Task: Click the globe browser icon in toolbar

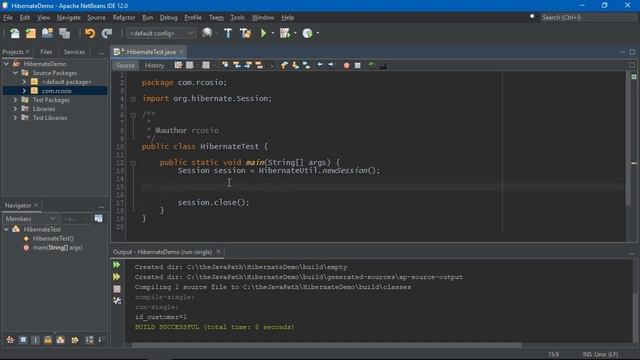Action: point(207,33)
